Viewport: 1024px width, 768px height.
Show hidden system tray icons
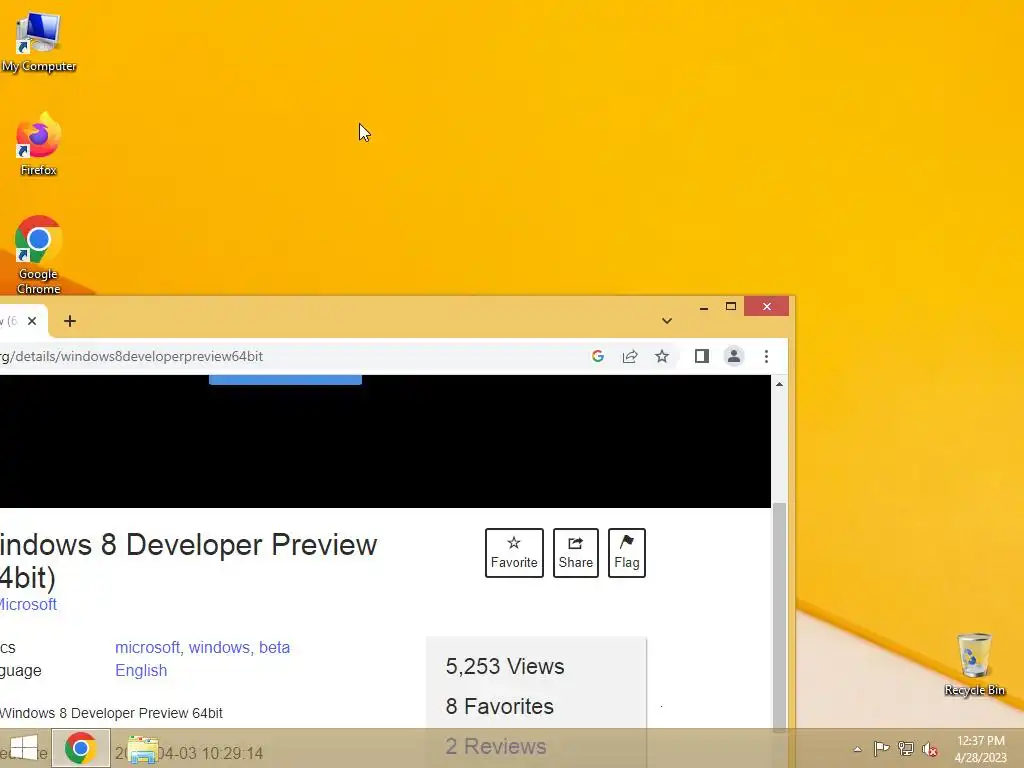coord(857,749)
